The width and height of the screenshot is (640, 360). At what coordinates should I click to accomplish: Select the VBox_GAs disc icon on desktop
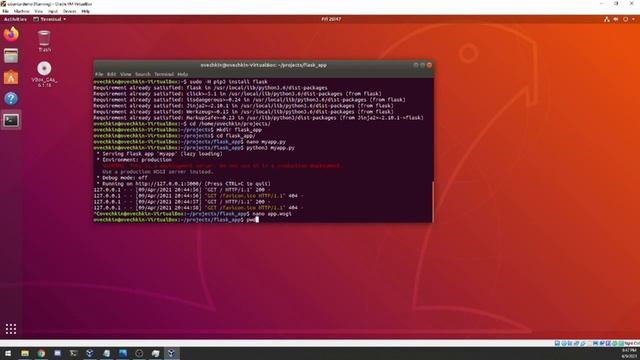click(x=44, y=74)
